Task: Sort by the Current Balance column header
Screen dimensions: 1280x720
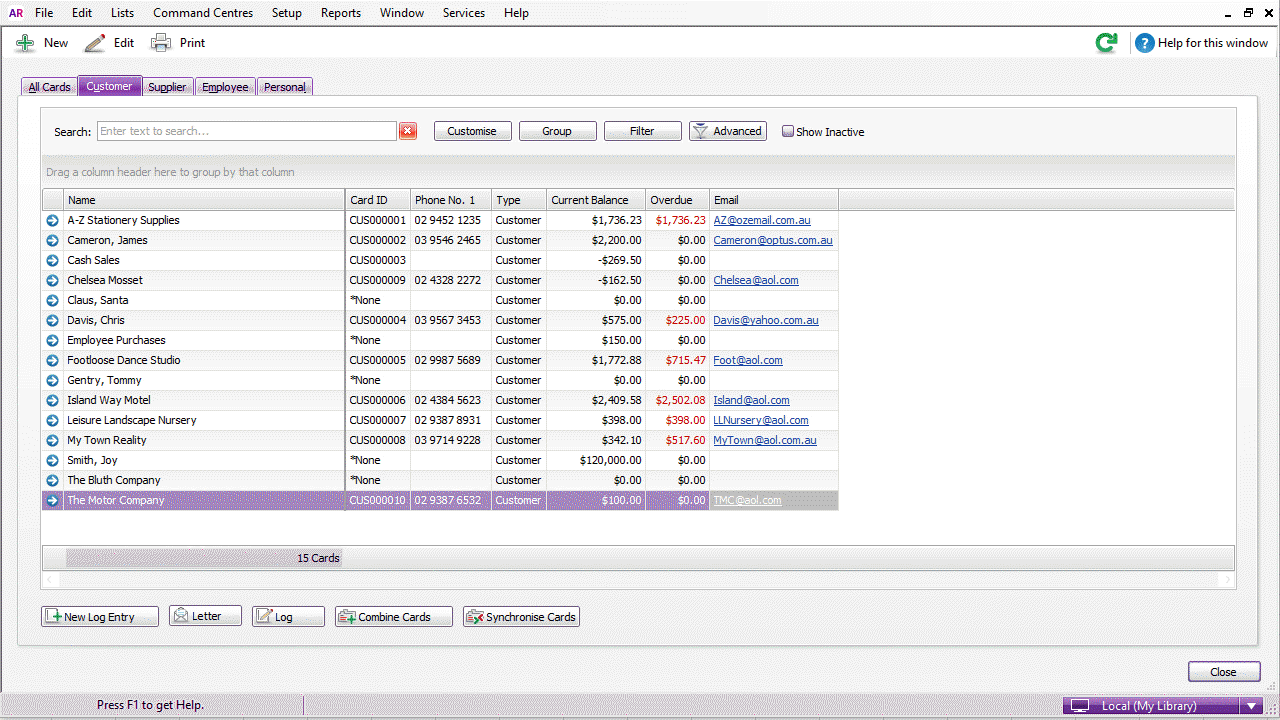Action: (595, 200)
